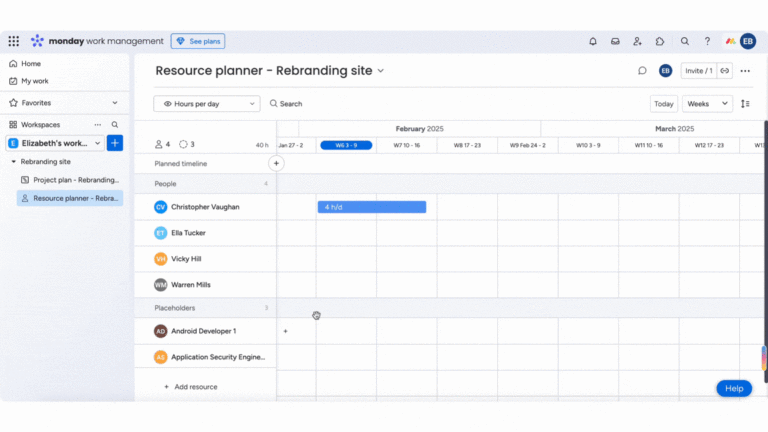Open the apps puzzle-piece icon
The width and height of the screenshot is (768, 432).
pyautogui.click(x=660, y=42)
